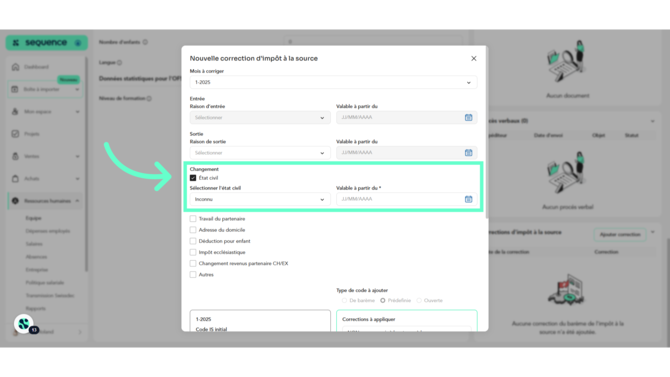Click the Sortie Valable à partir du field
The height and width of the screenshot is (377, 670).
[406, 153]
